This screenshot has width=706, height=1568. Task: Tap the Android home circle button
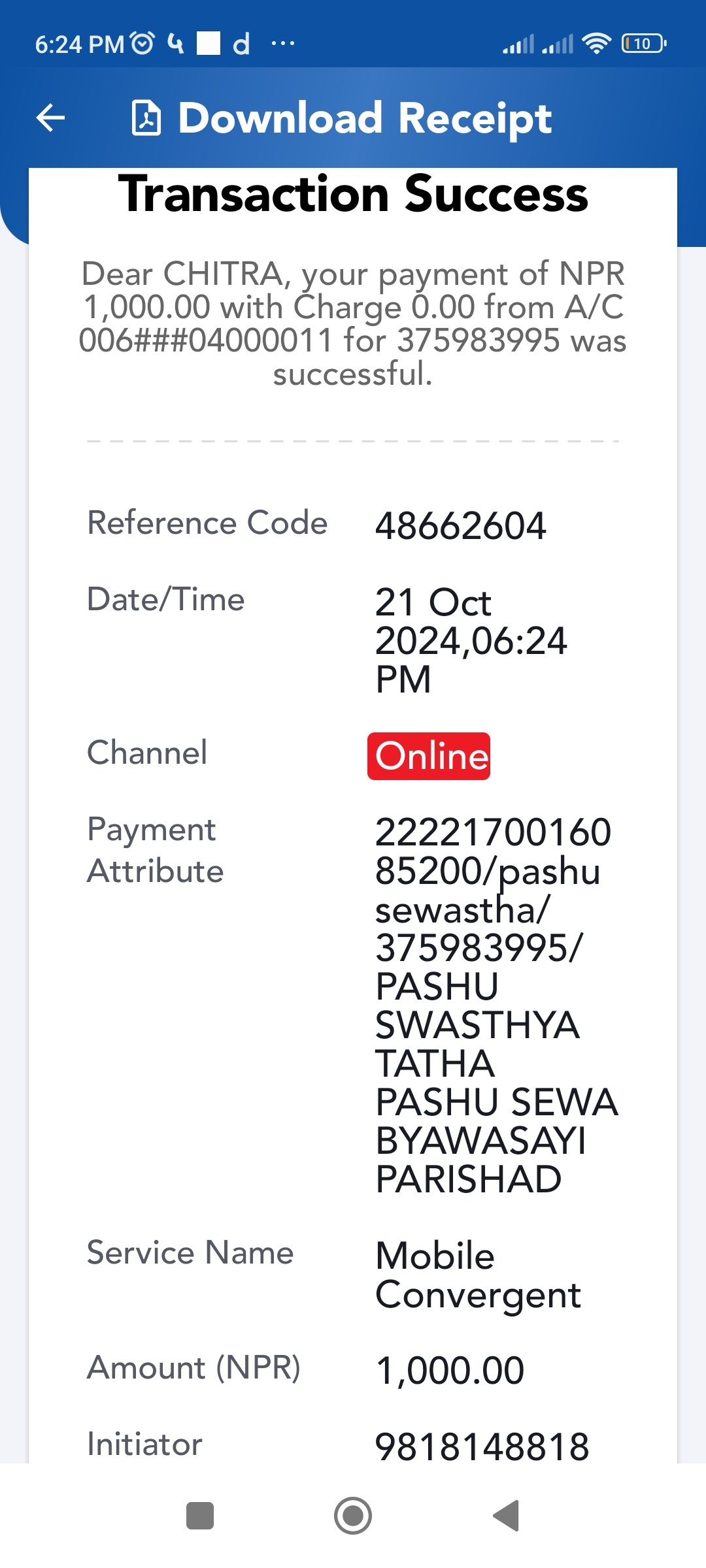[353, 1516]
